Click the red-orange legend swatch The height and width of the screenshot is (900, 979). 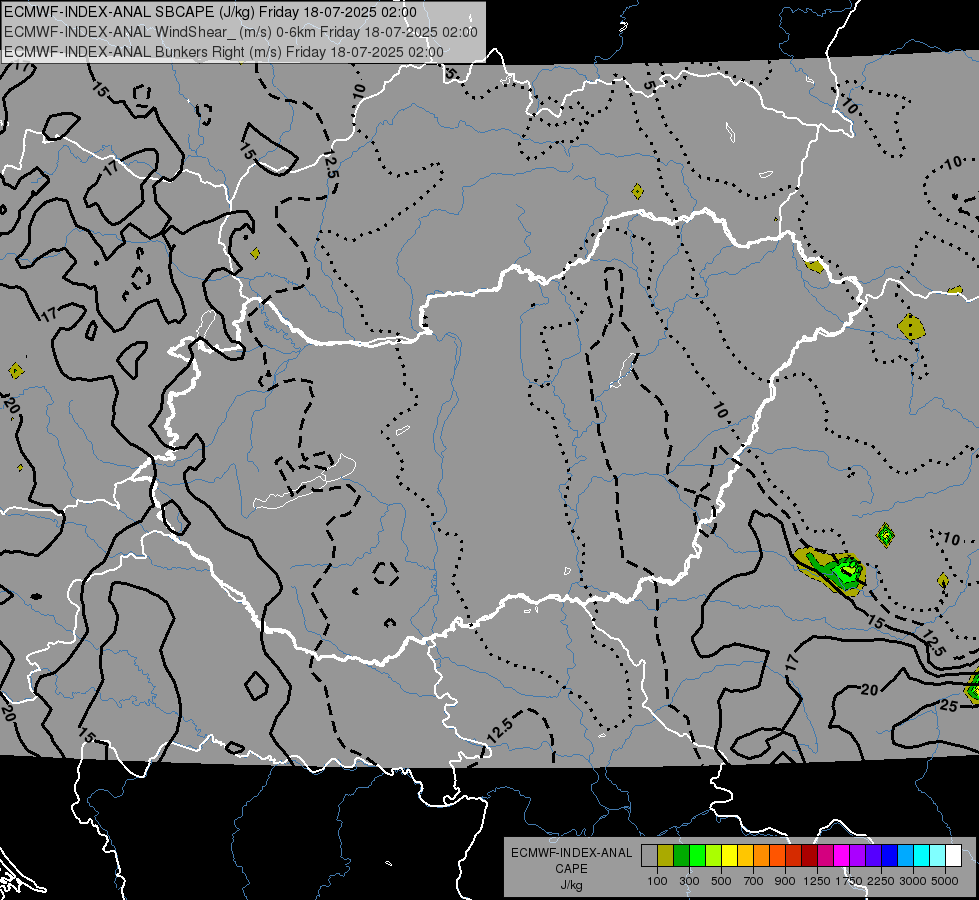pyautogui.click(x=777, y=855)
